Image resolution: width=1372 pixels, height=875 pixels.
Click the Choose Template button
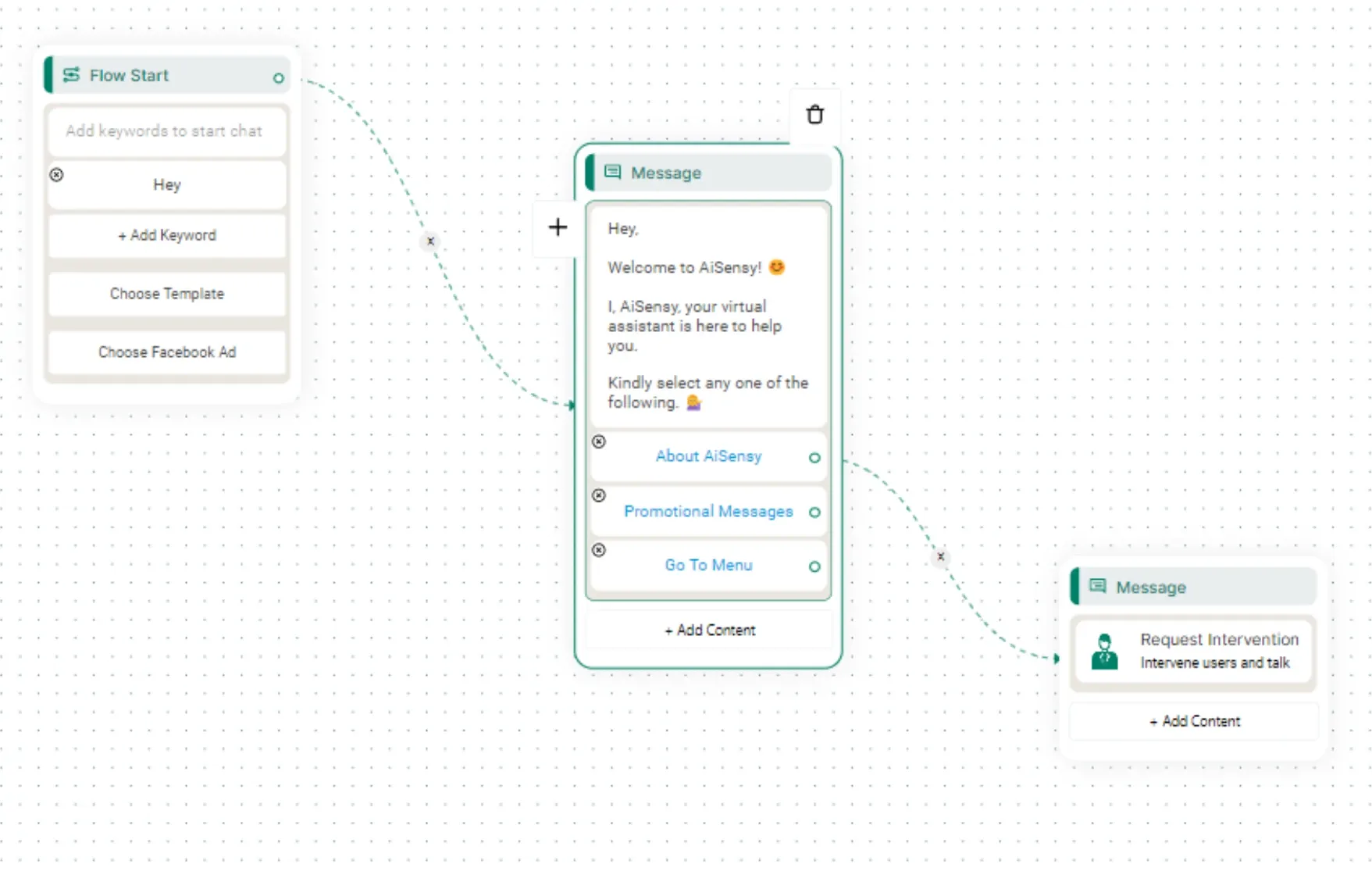(166, 294)
